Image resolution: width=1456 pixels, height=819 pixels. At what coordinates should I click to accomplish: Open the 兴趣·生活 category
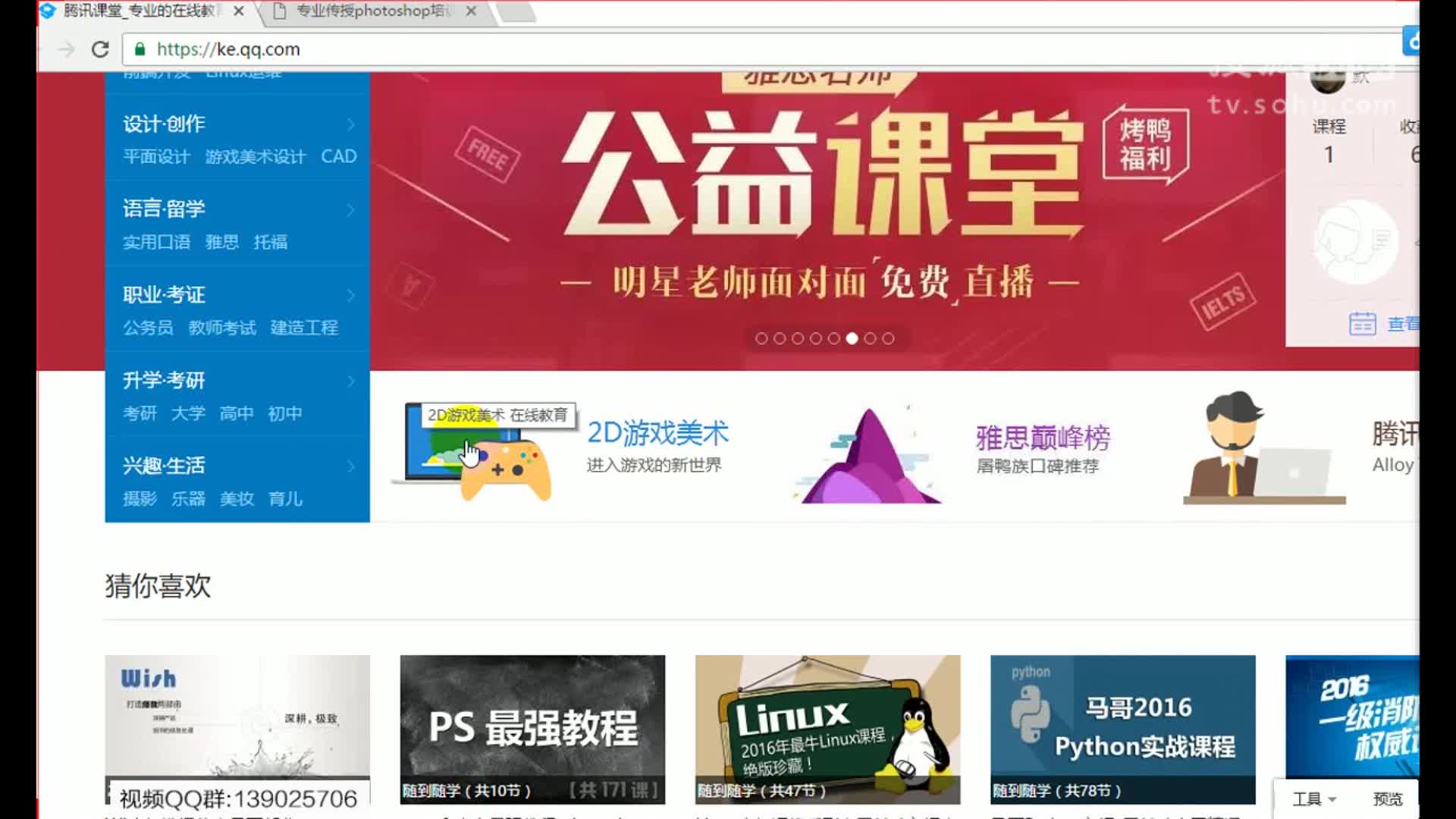click(164, 466)
